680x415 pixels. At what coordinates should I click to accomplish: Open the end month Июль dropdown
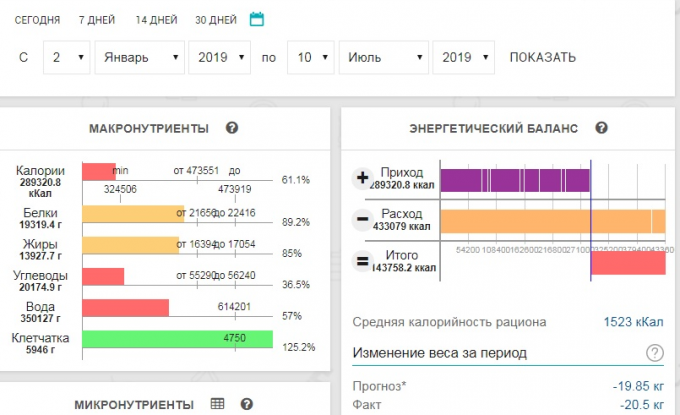pos(384,57)
